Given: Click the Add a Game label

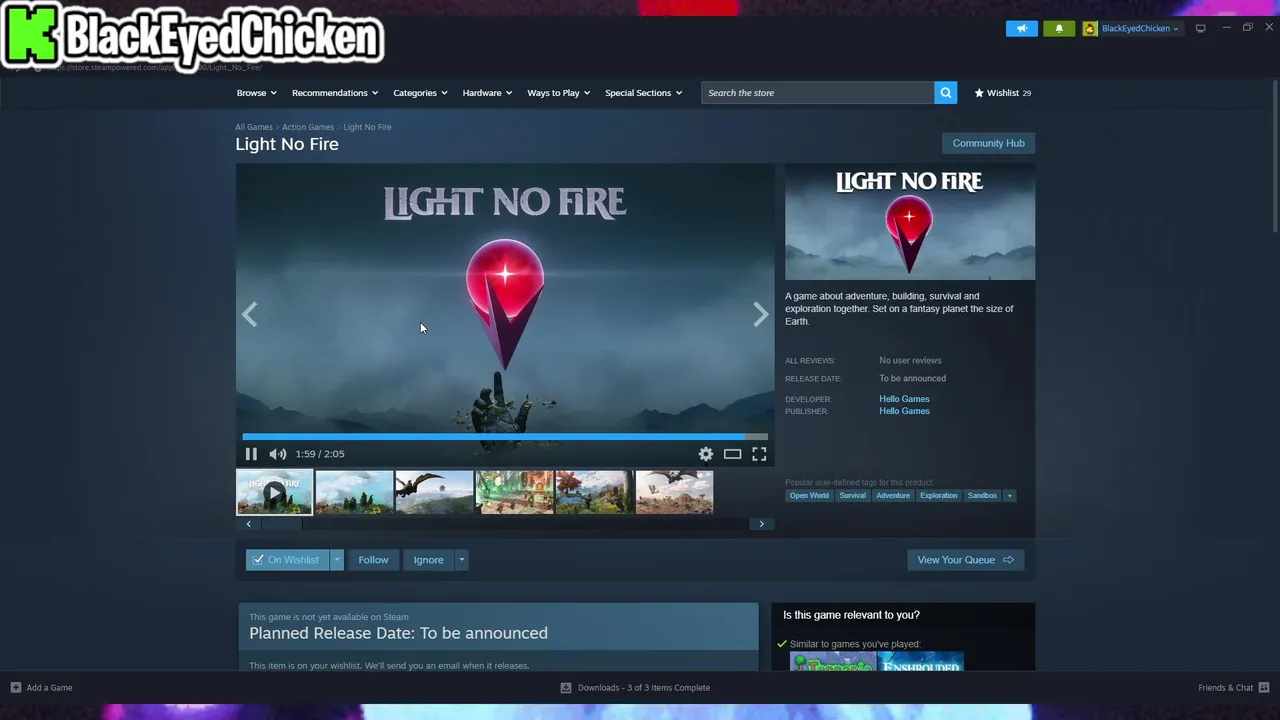Looking at the screenshot, I should pyautogui.click(x=49, y=688).
